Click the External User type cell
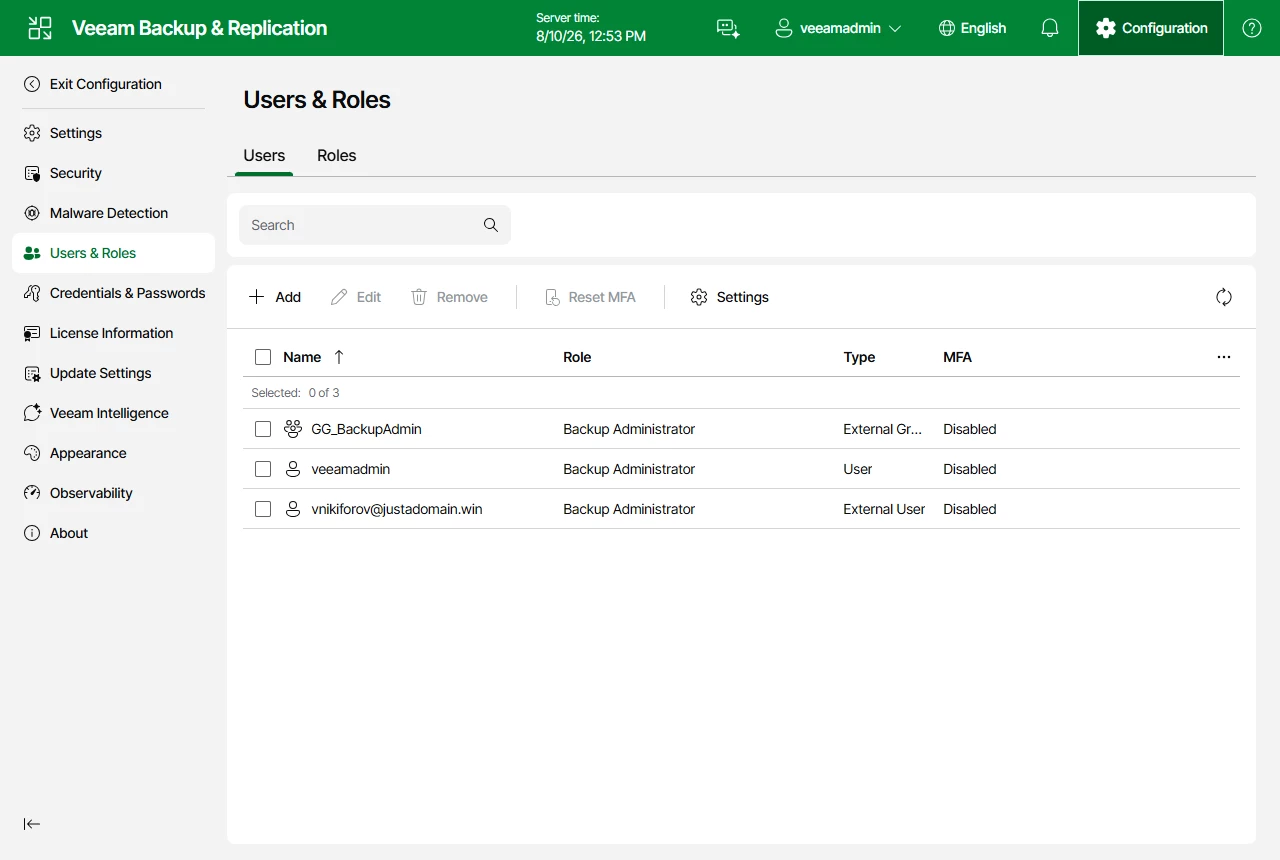The height and width of the screenshot is (860, 1280). (884, 509)
